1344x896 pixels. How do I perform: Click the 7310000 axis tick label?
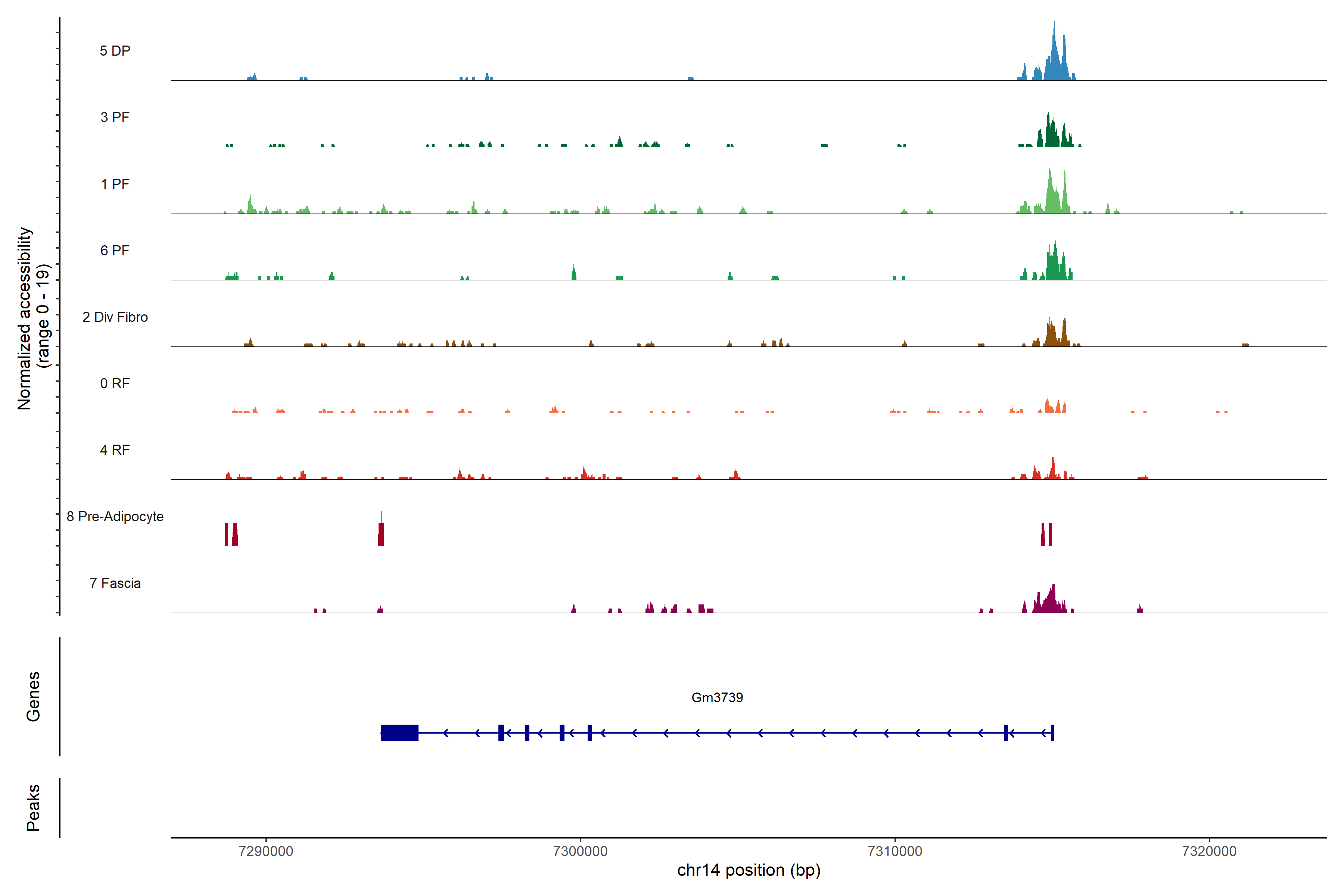click(x=894, y=851)
